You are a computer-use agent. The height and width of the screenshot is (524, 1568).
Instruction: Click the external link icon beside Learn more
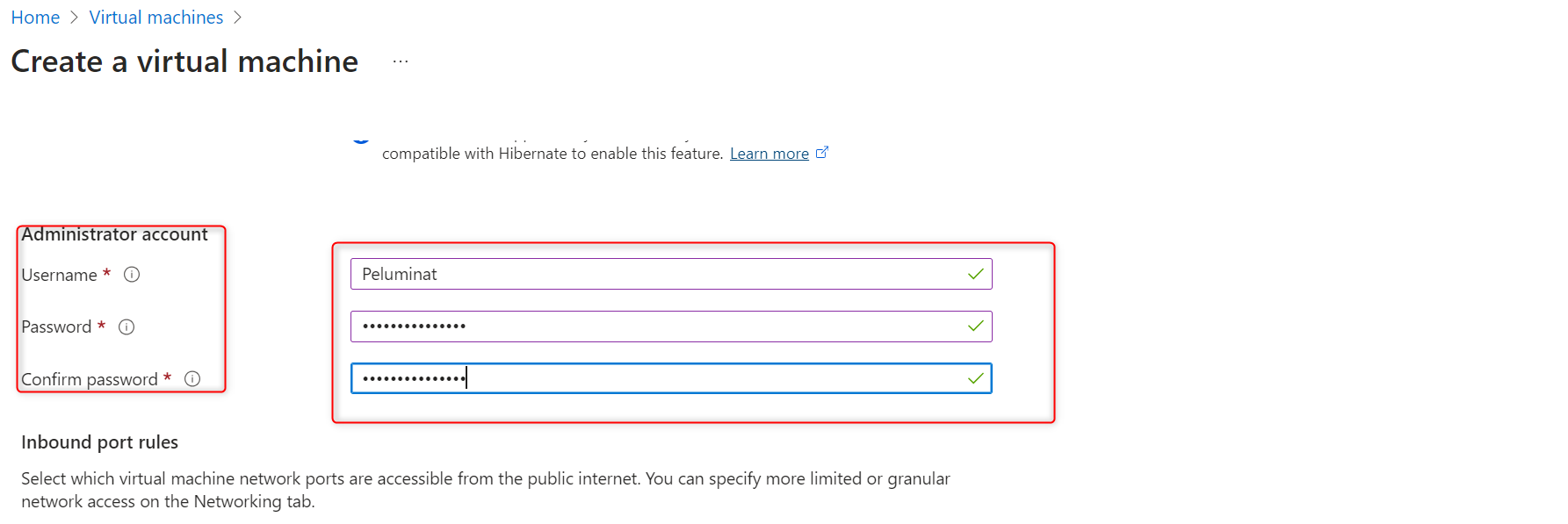tap(822, 153)
